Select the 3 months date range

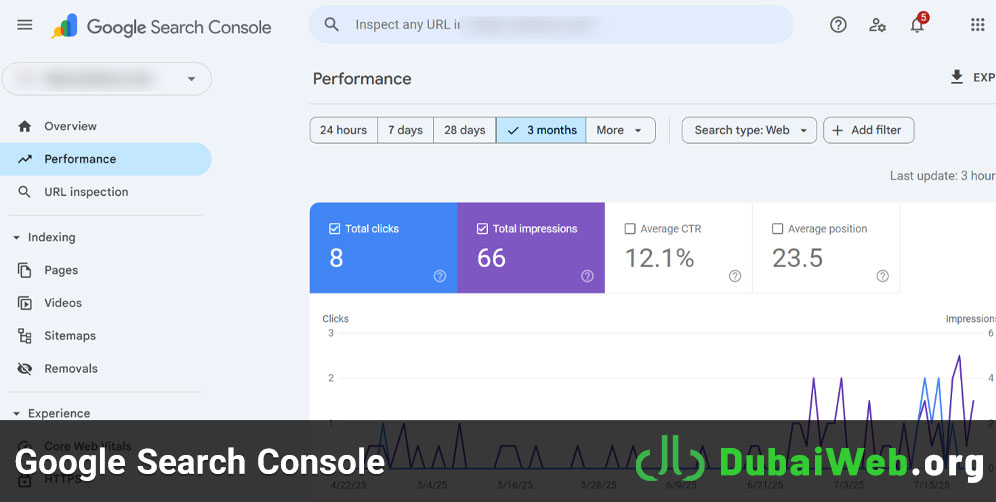coord(541,130)
